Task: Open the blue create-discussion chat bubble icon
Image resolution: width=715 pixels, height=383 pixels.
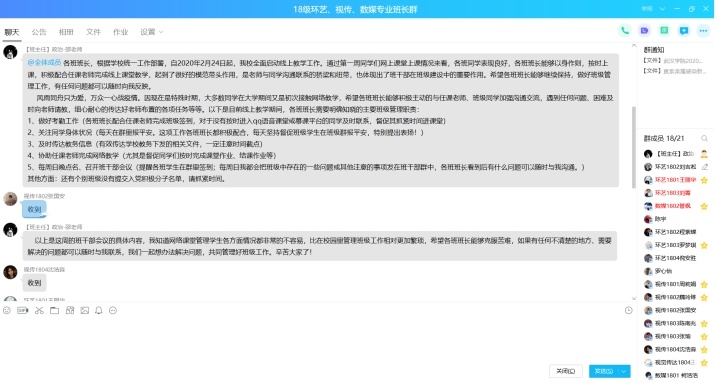Action: (684, 31)
